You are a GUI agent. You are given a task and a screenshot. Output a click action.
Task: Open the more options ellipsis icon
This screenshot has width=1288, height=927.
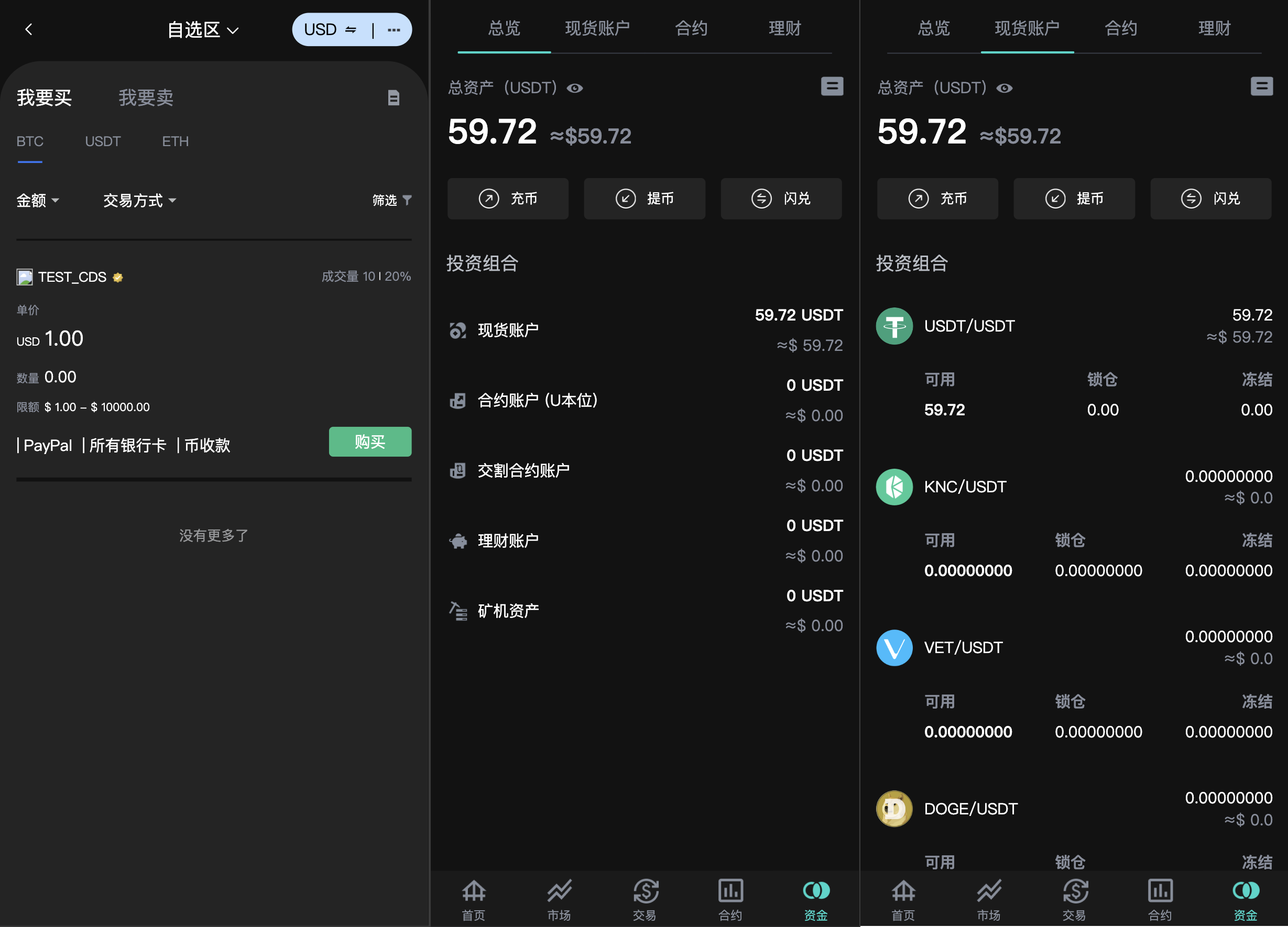(394, 29)
